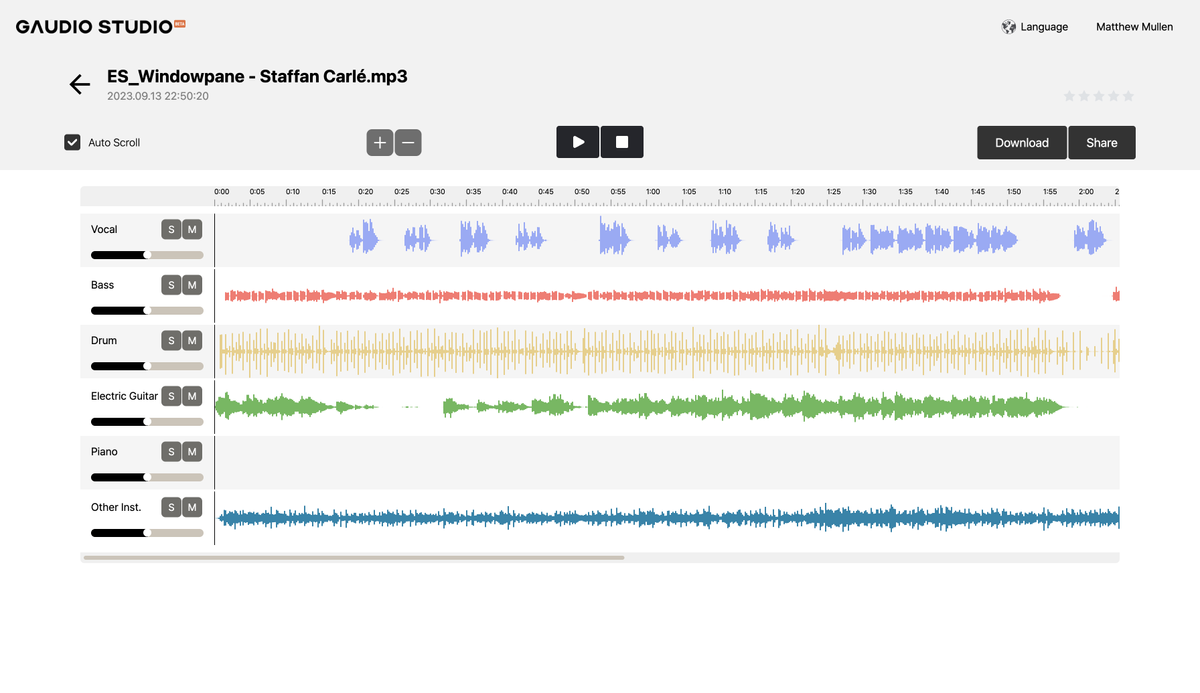
Task: Mute the Electric Guitar stem
Action: [194, 396]
